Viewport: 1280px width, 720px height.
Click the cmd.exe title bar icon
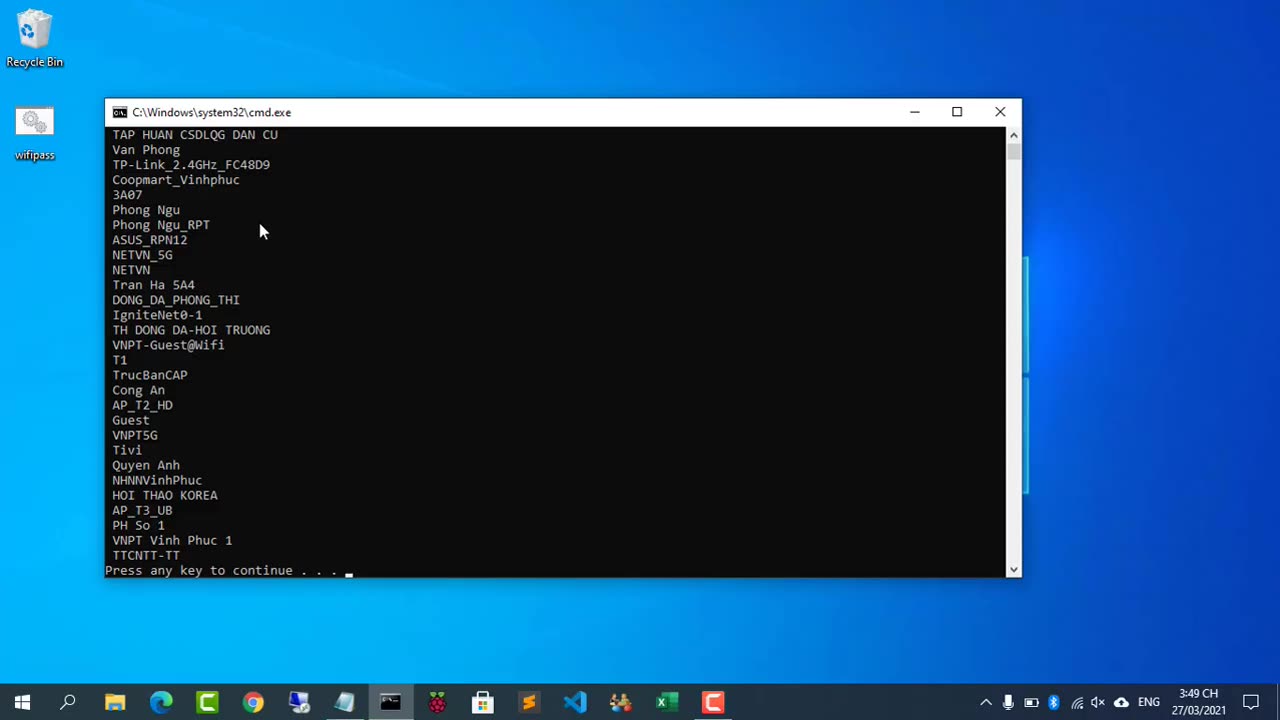(x=120, y=112)
